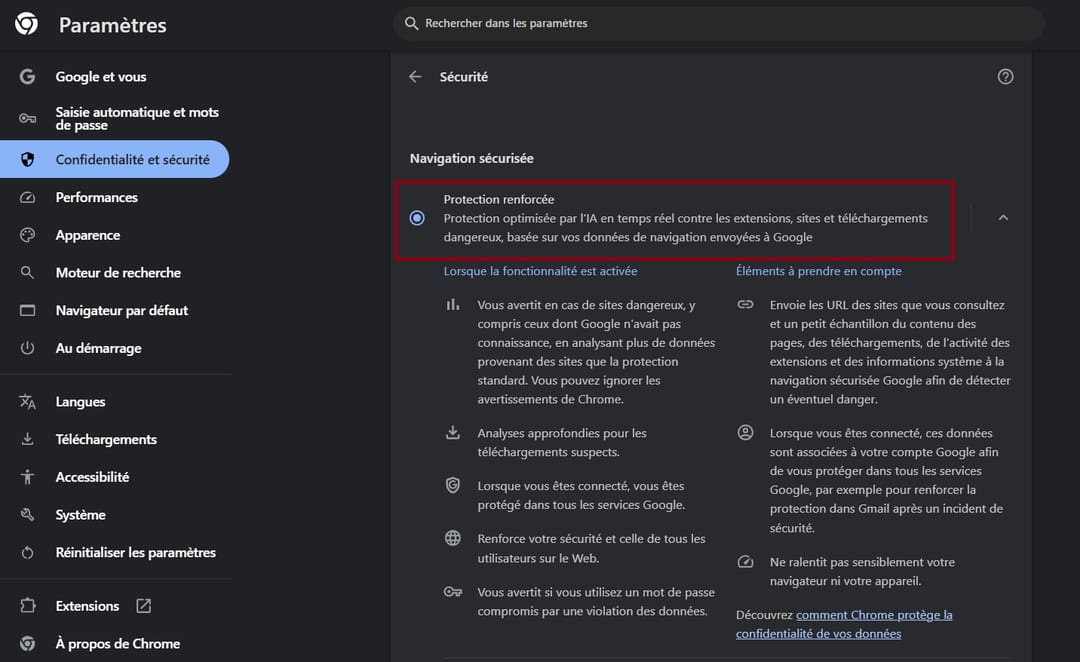
Task: Click the shield icon for Confidentialité
Action: coord(28,159)
